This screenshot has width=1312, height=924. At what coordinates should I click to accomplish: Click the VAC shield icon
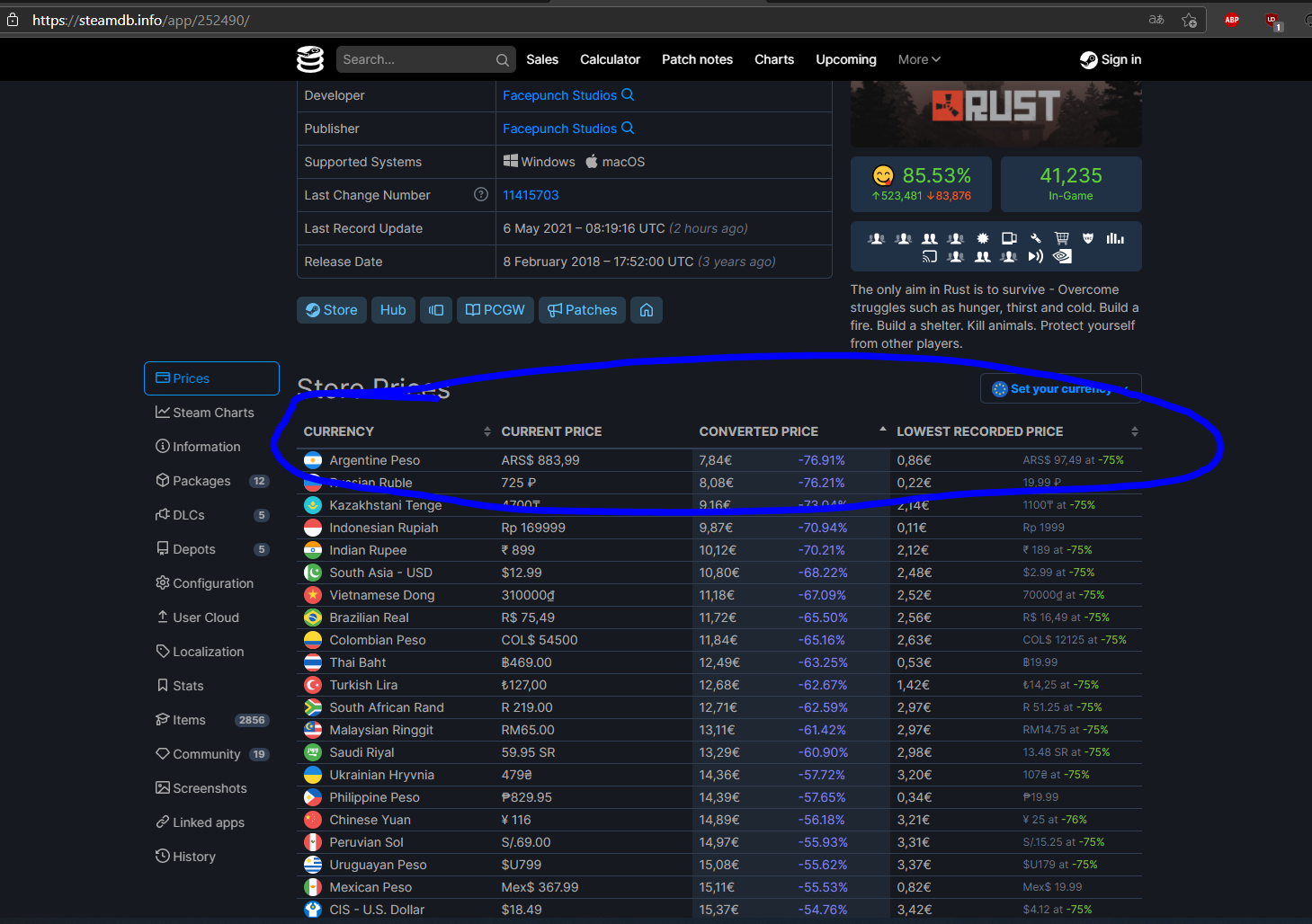click(1088, 238)
